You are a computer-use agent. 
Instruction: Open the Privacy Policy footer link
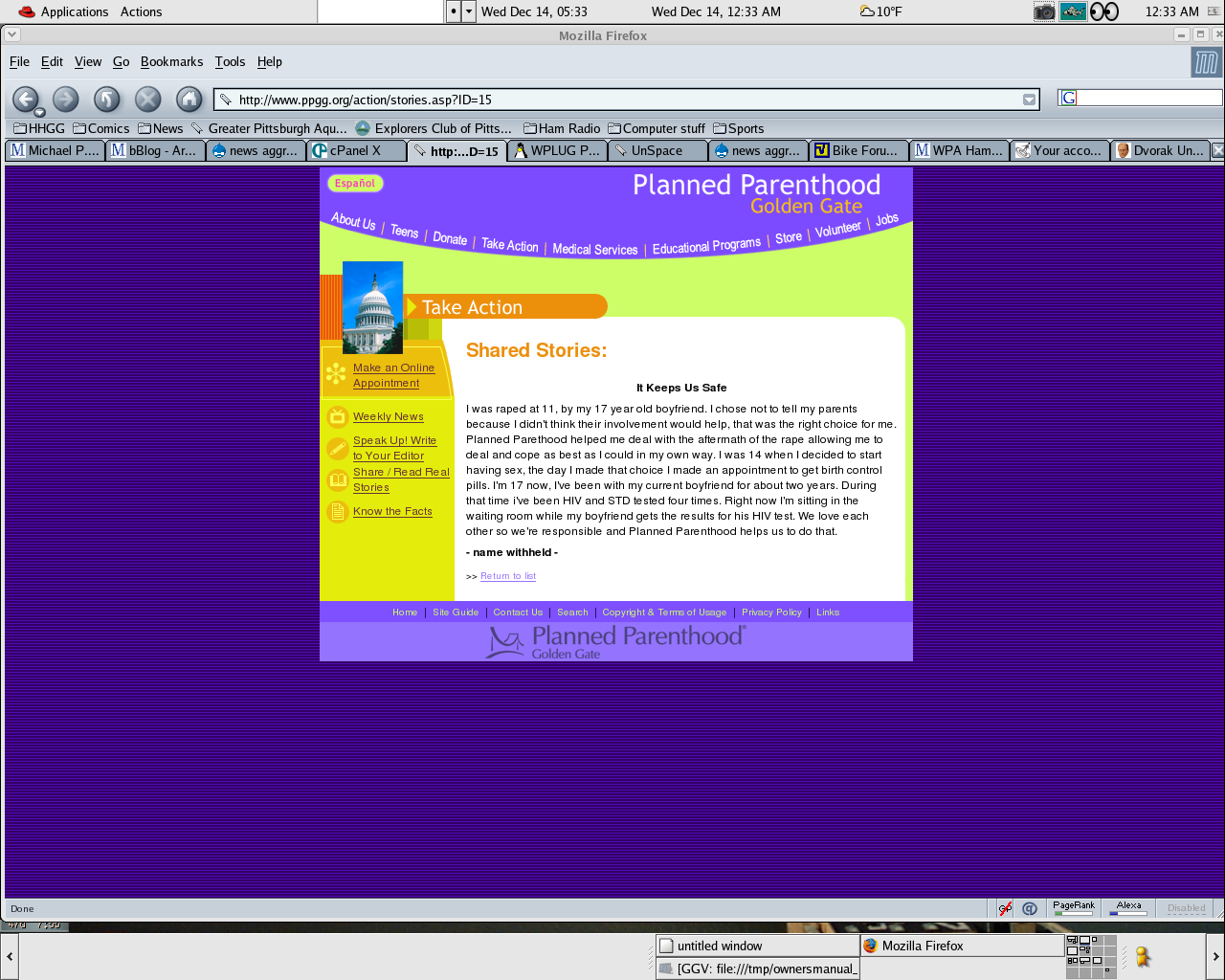(771, 612)
